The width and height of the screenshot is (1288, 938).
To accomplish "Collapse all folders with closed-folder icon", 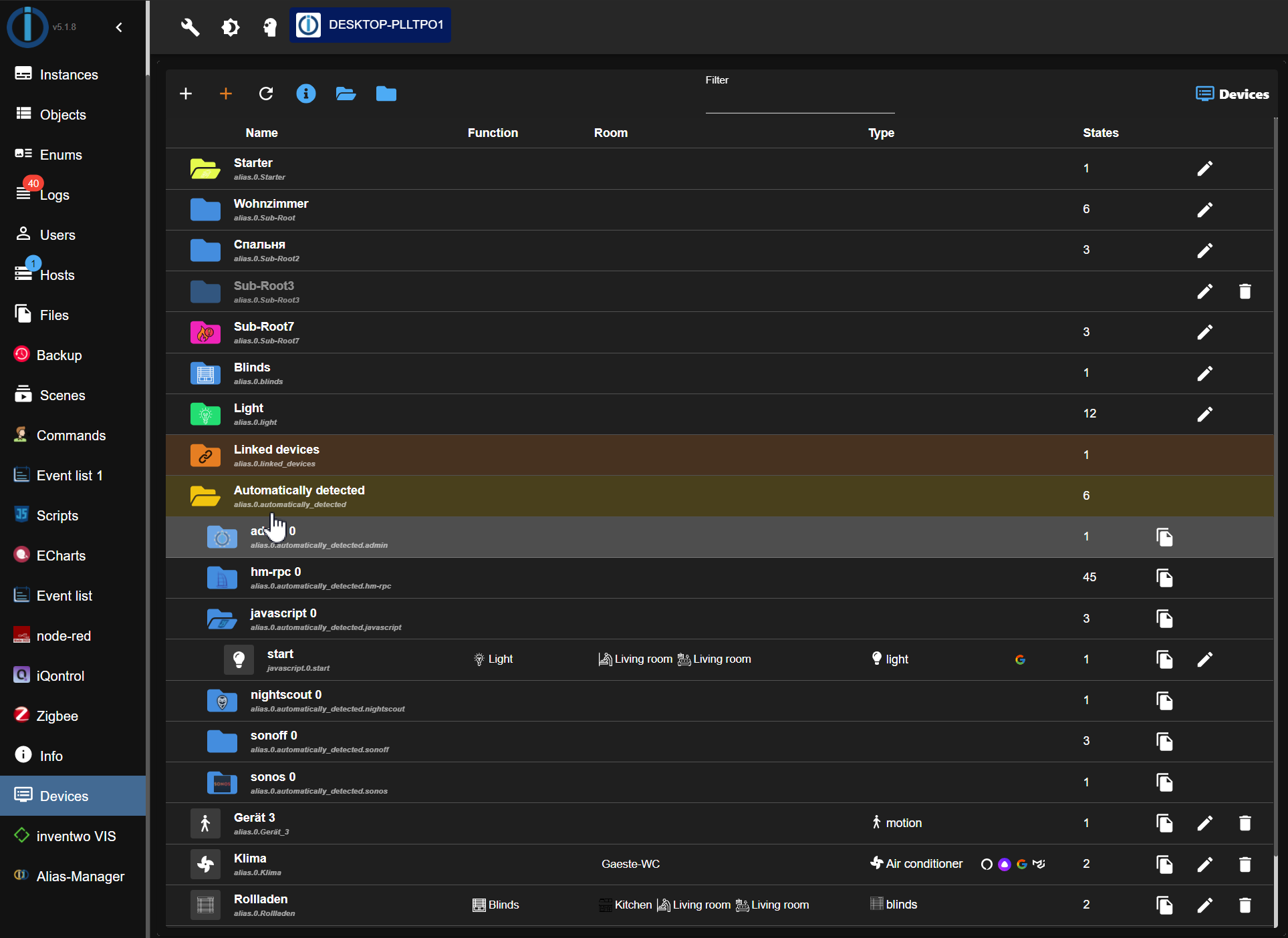I will [x=386, y=94].
